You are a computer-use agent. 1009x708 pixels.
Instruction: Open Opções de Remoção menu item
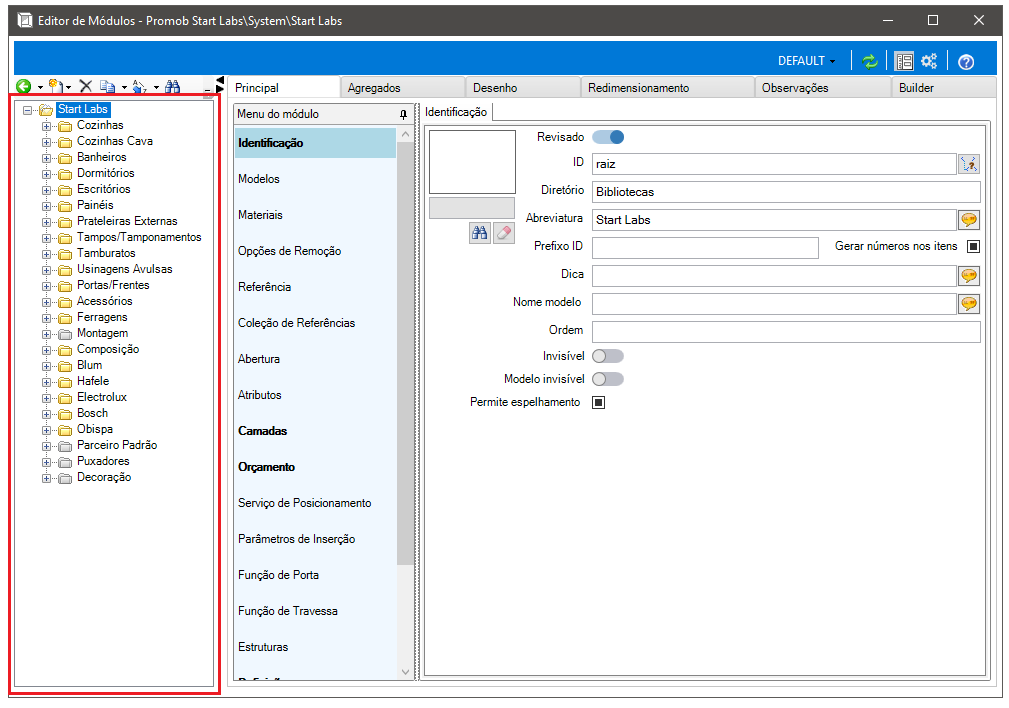315,251
